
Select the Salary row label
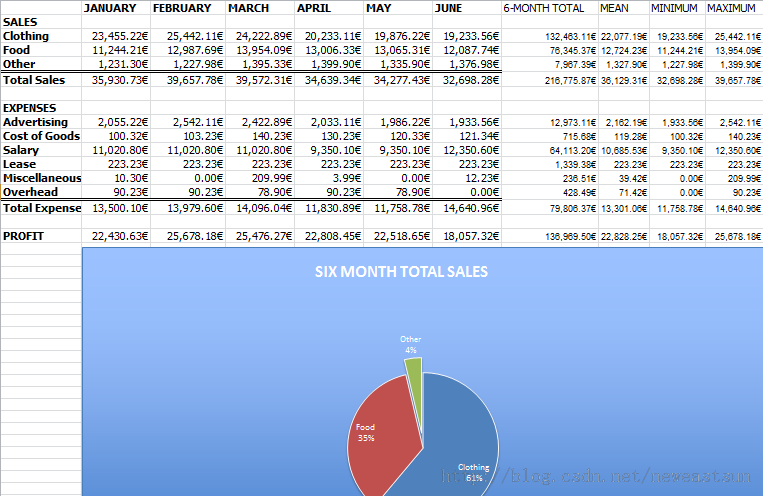pos(41,150)
